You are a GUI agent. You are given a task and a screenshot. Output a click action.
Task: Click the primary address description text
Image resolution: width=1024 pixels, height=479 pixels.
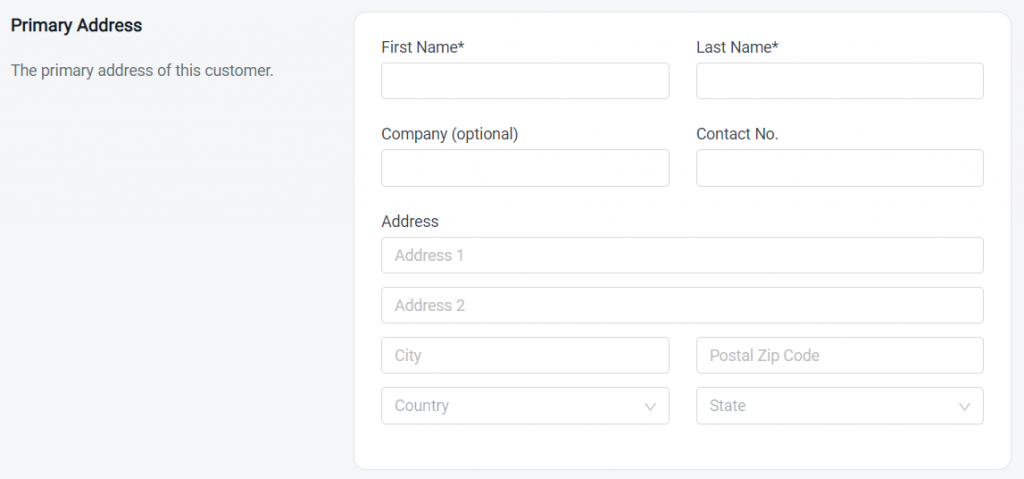pyautogui.click(x=142, y=71)
